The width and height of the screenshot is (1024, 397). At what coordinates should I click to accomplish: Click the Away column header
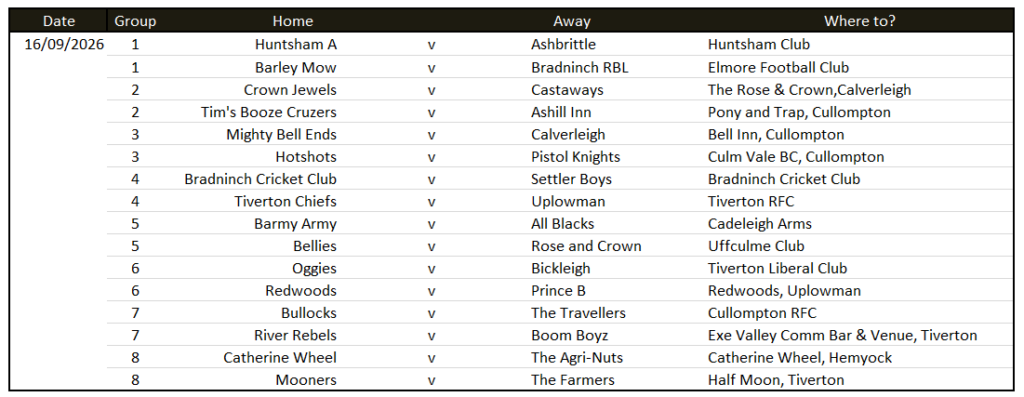click(571, 21)
